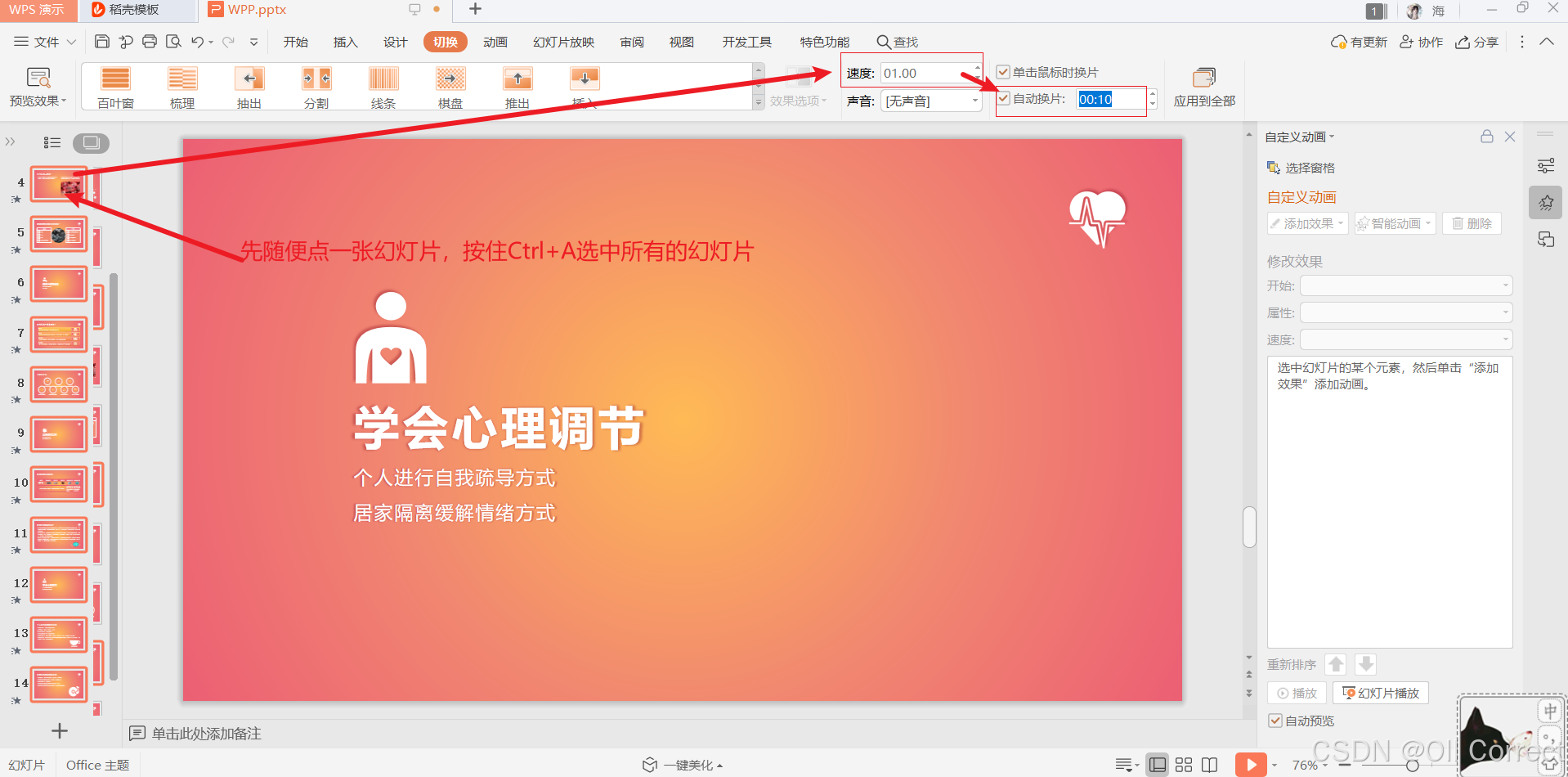Click the 添加效果 button
The width and height of the screenshot is (1568, 777).
coord(1307,223)
